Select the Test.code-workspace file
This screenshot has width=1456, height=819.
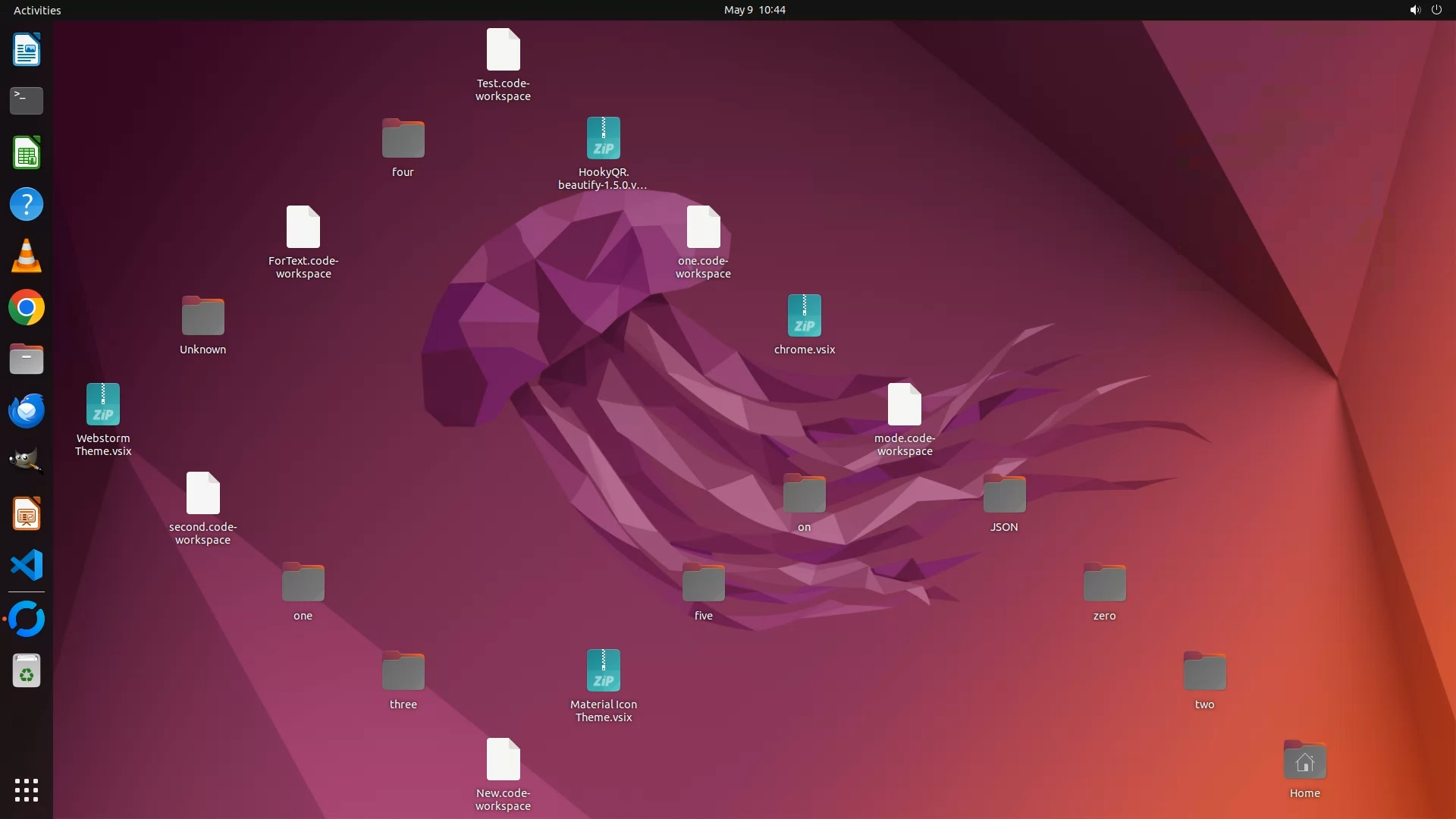503,50
